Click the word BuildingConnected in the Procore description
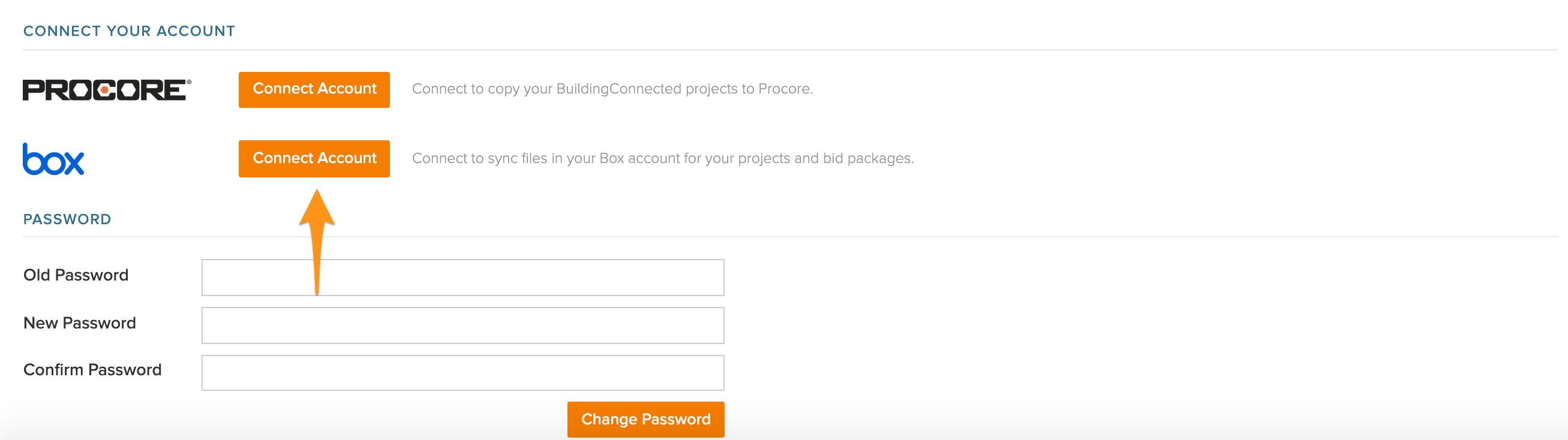1568x440 pixels. [618, 89]
